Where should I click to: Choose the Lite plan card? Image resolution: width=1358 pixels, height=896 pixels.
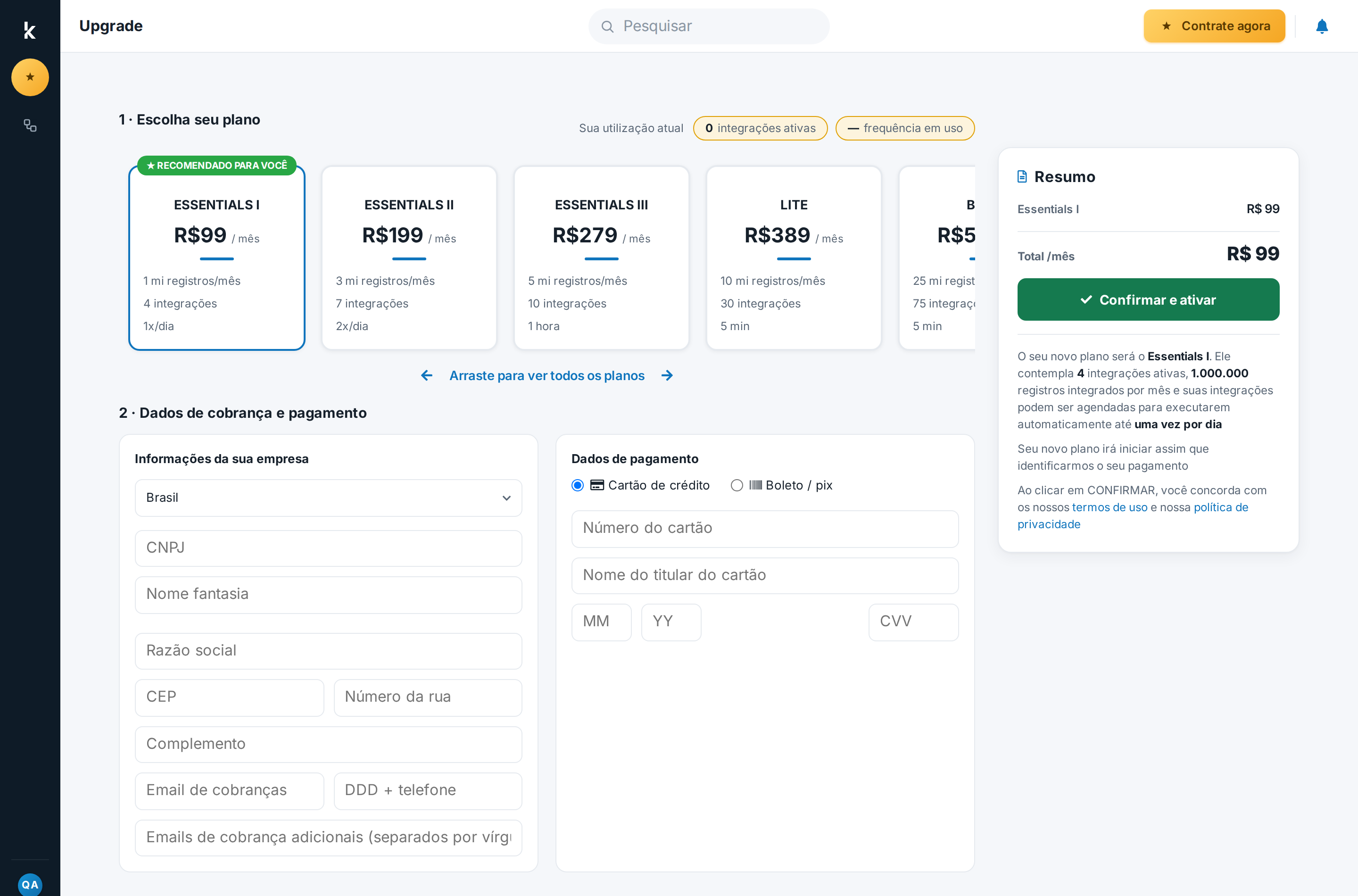click(794, 258)
